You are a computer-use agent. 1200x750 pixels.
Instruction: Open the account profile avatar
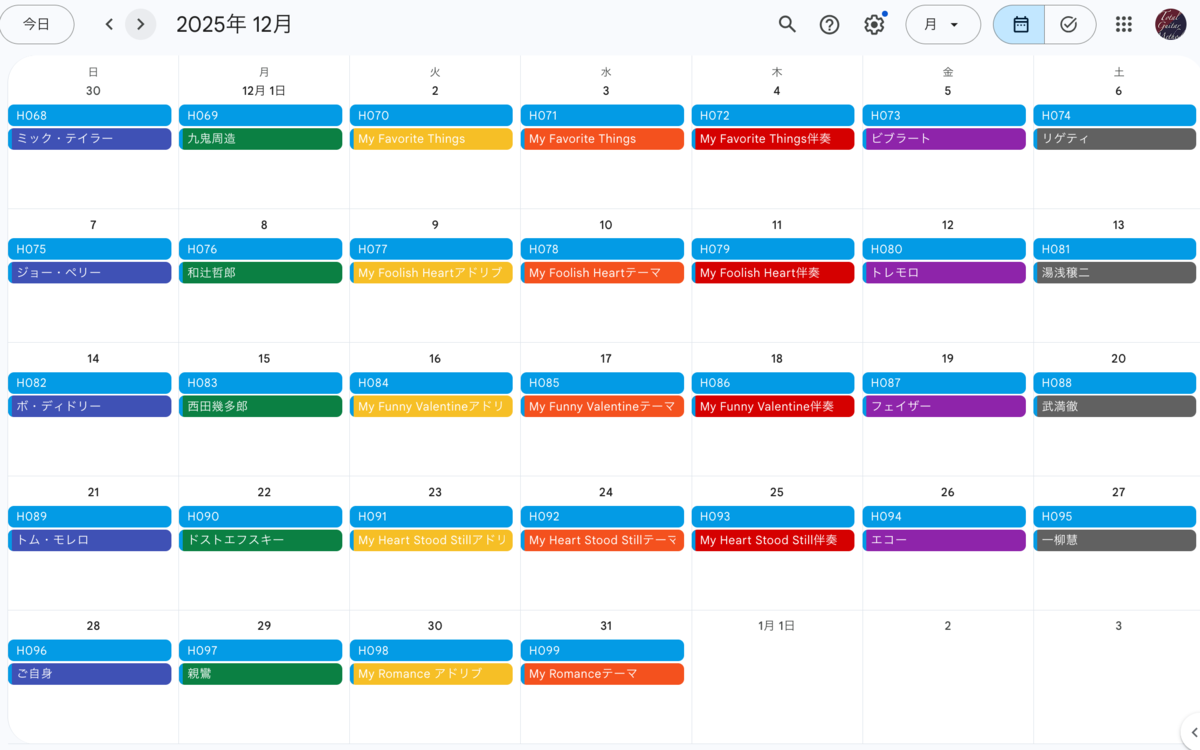point(1170,25)
